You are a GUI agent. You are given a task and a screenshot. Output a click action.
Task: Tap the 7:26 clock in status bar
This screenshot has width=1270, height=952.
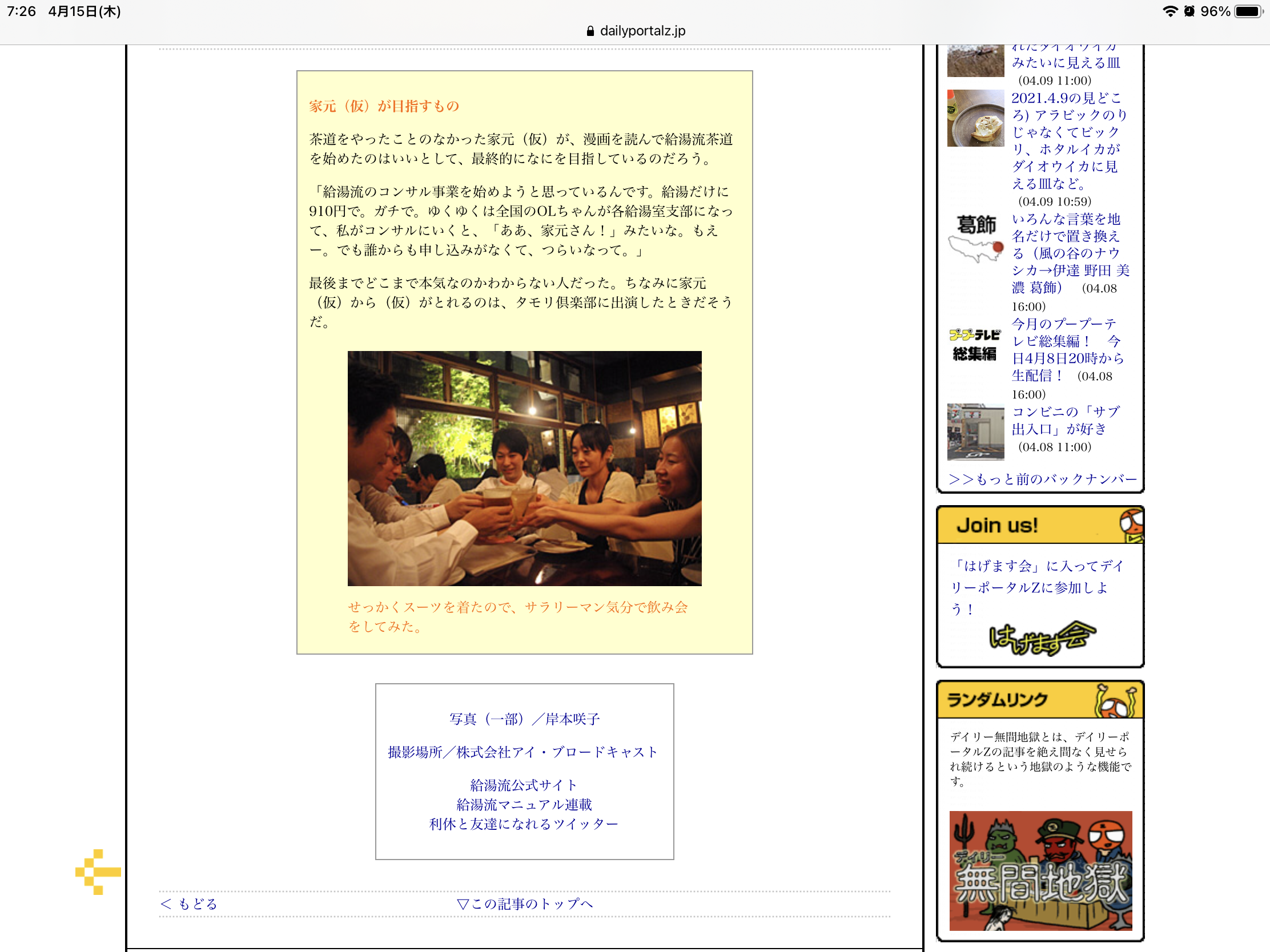[21, 11]
